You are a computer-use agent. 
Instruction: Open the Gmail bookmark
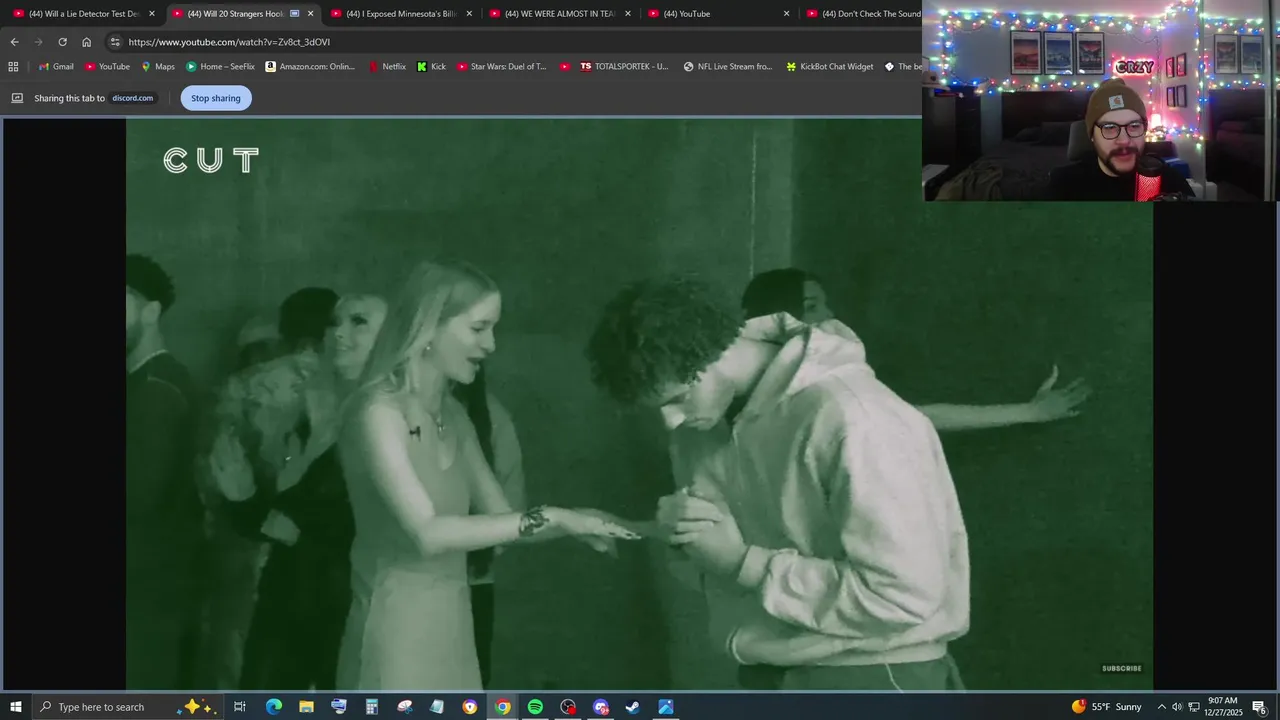click(x=56, y=66)
